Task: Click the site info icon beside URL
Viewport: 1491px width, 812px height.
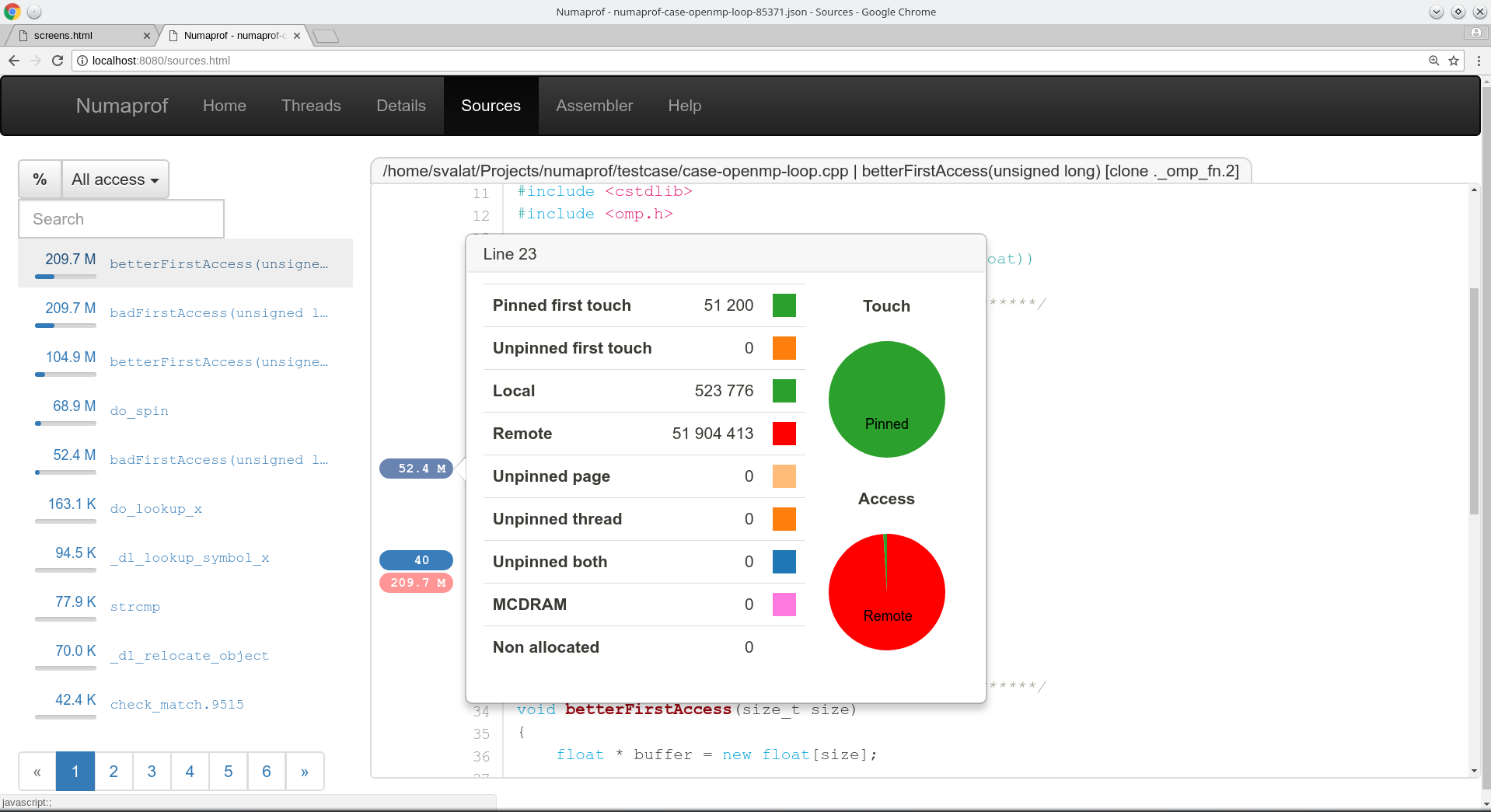Action: [82, 61]
